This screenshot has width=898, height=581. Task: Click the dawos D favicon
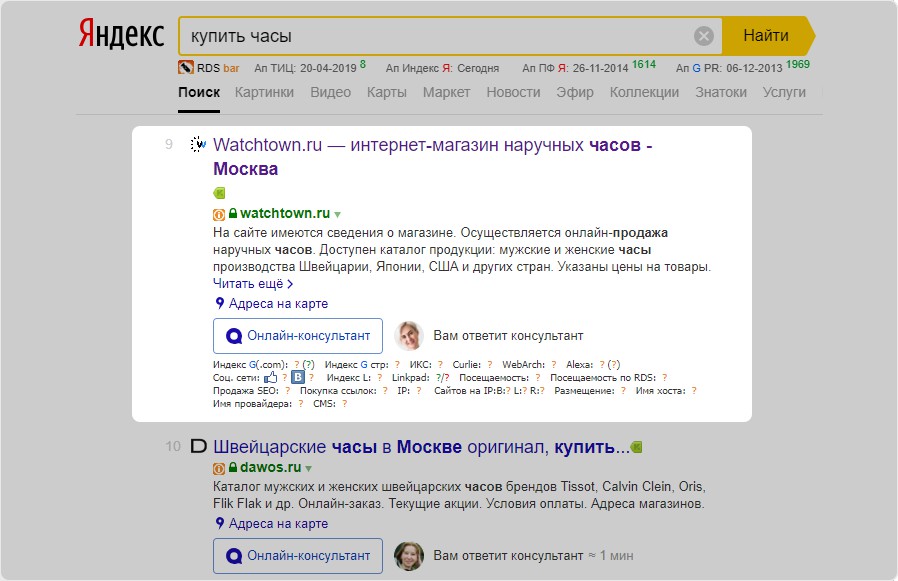[198, 446]
